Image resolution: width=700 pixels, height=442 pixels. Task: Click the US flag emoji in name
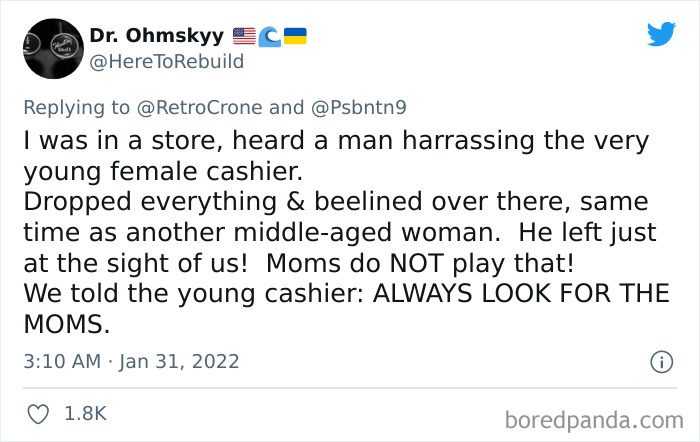pyautogui.click(x=244, y=36)
